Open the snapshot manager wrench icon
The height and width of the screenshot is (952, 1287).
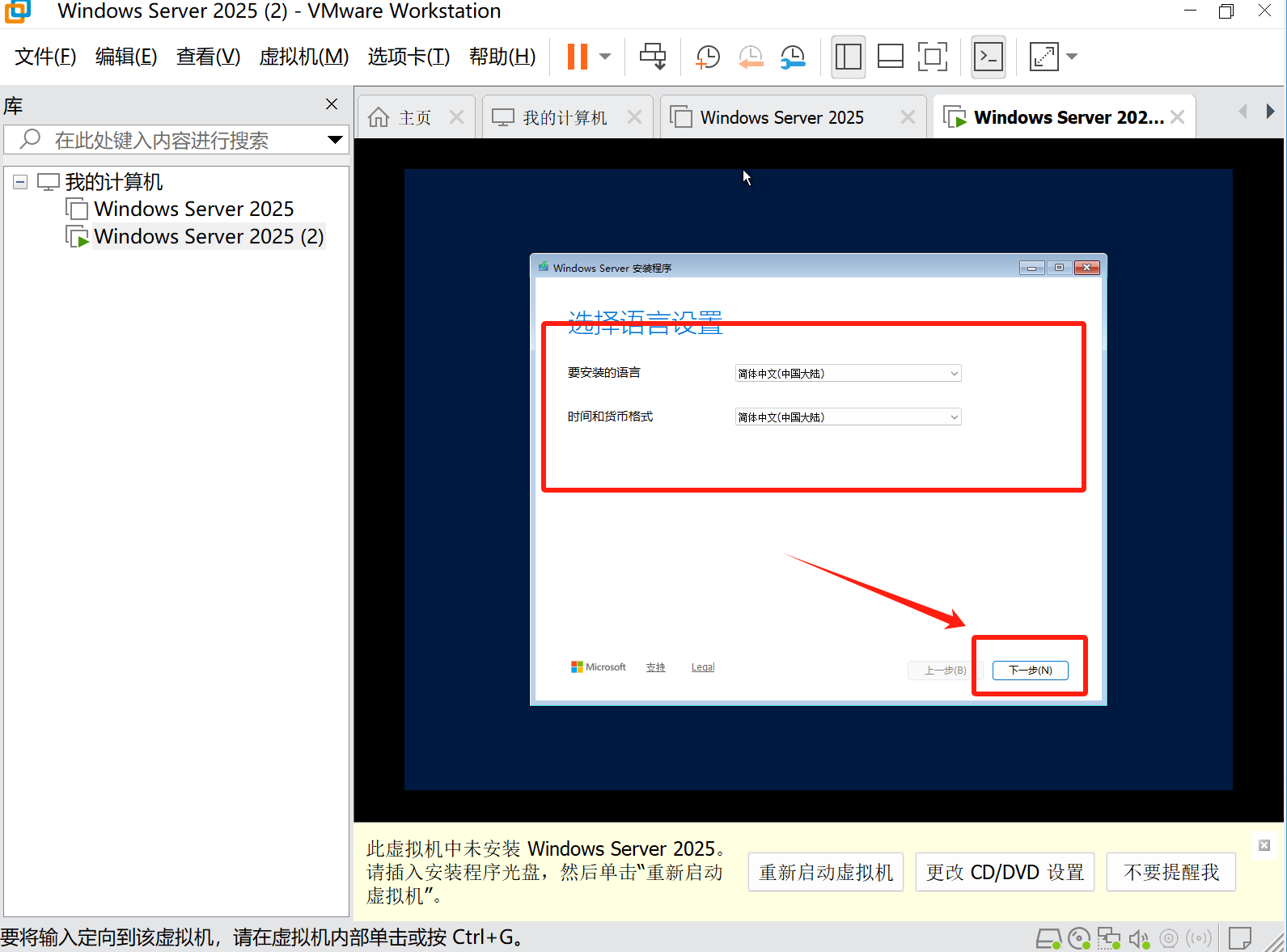793,57
